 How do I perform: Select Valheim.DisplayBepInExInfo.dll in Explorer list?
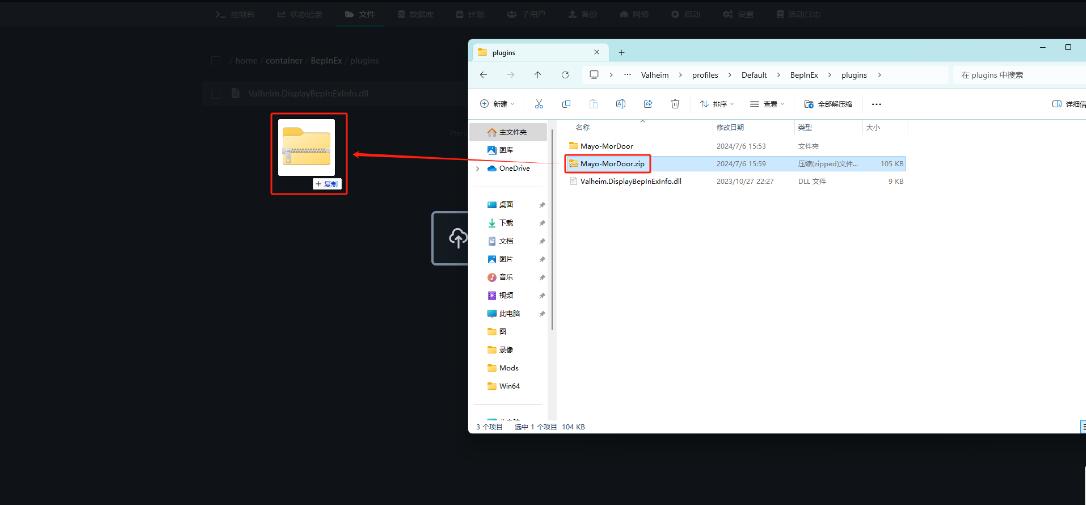[736, 181]
